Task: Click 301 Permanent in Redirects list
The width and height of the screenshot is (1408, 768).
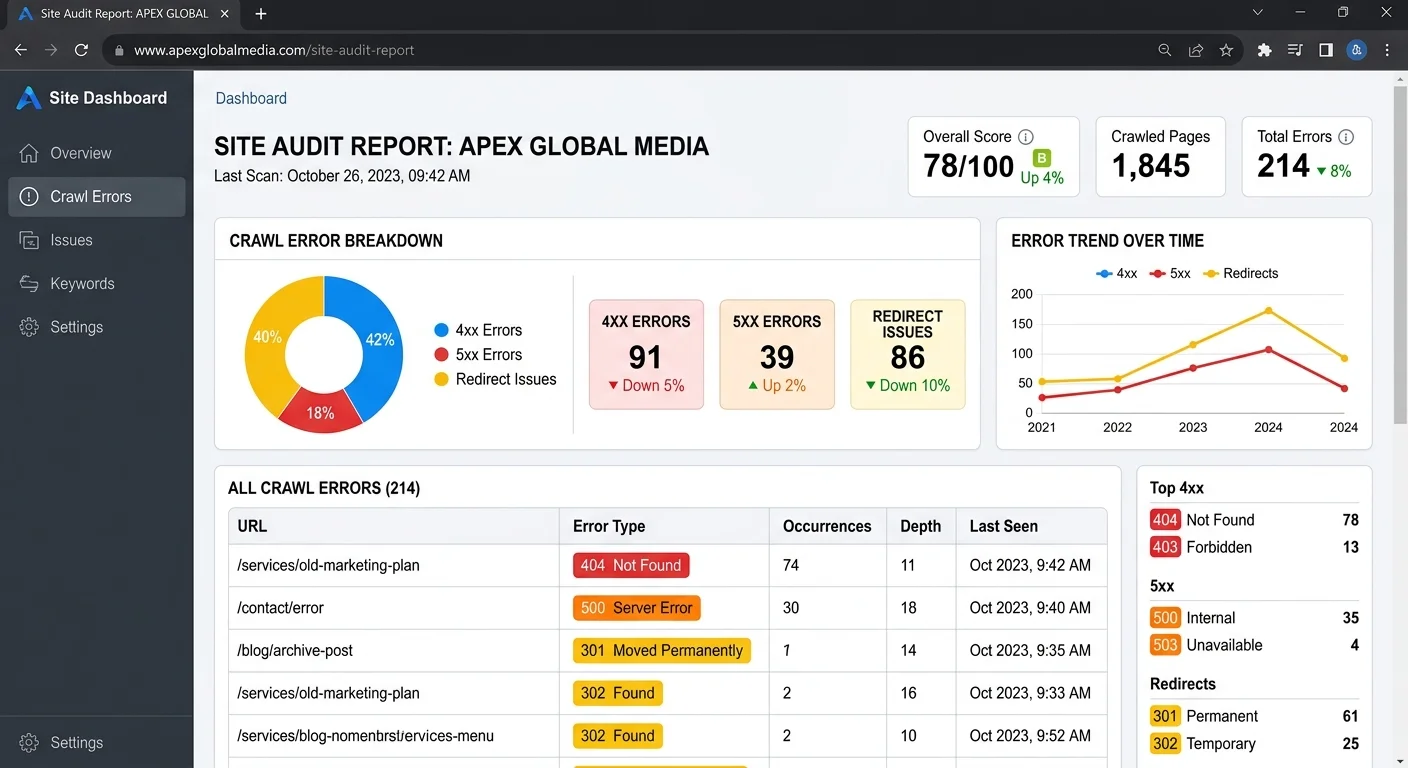Action: 1254,716
